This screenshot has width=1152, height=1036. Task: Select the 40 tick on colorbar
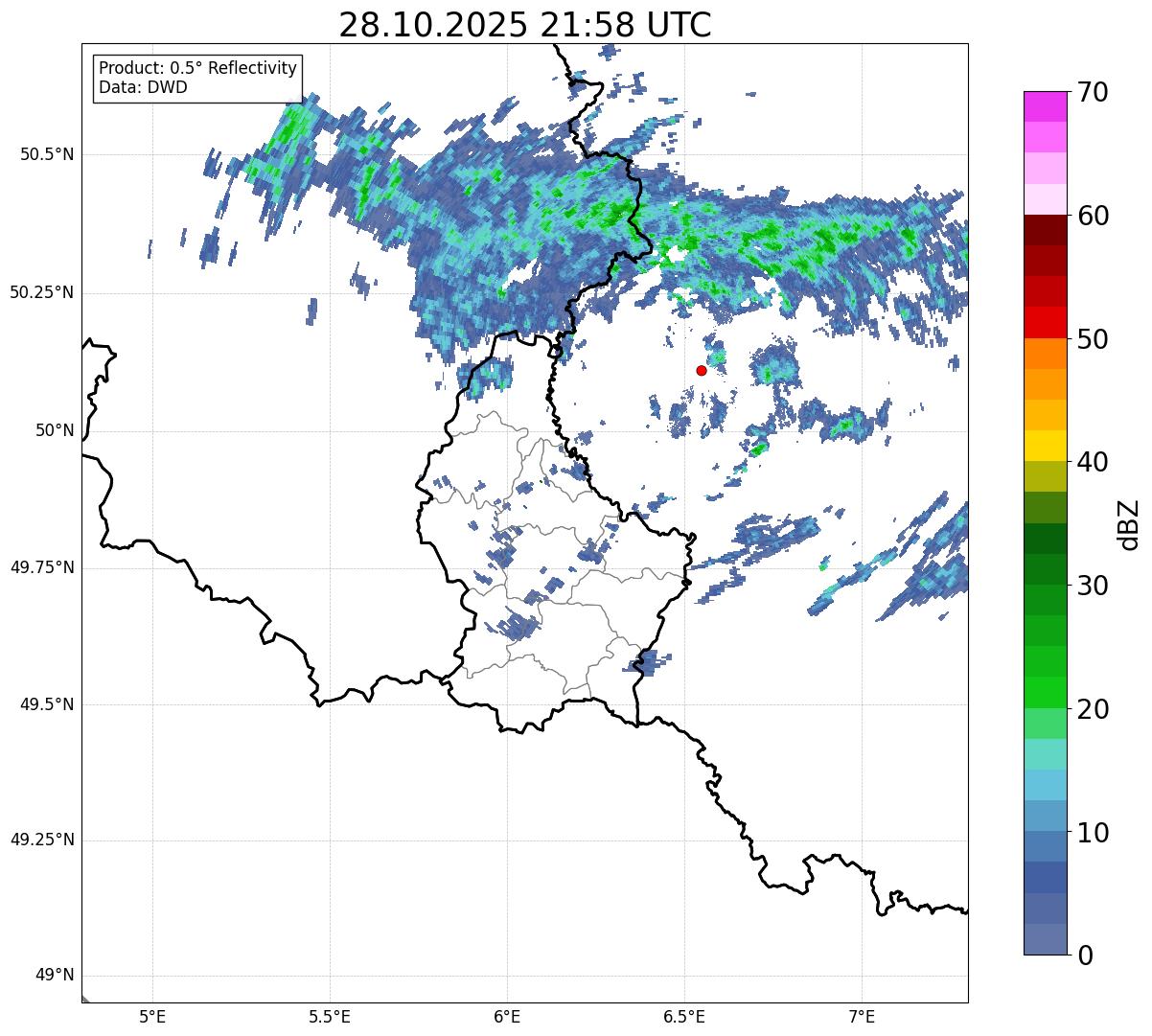tap(1092, 462)
